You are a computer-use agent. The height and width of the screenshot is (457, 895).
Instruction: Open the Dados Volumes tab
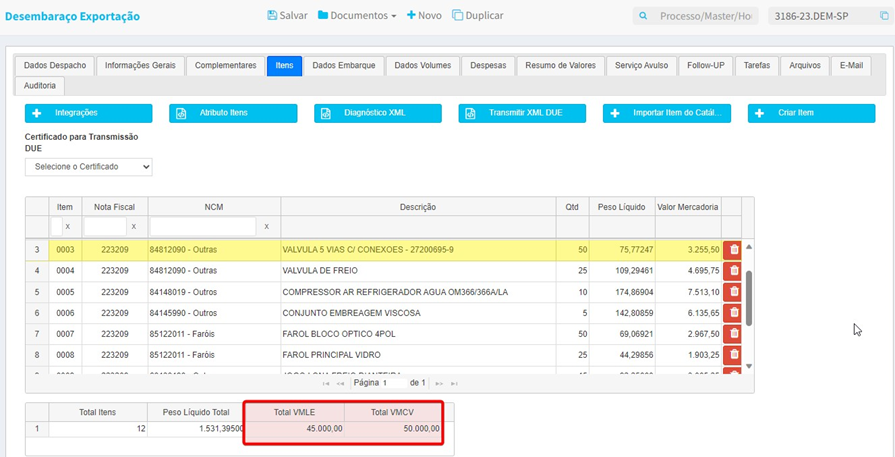point(422,66)
